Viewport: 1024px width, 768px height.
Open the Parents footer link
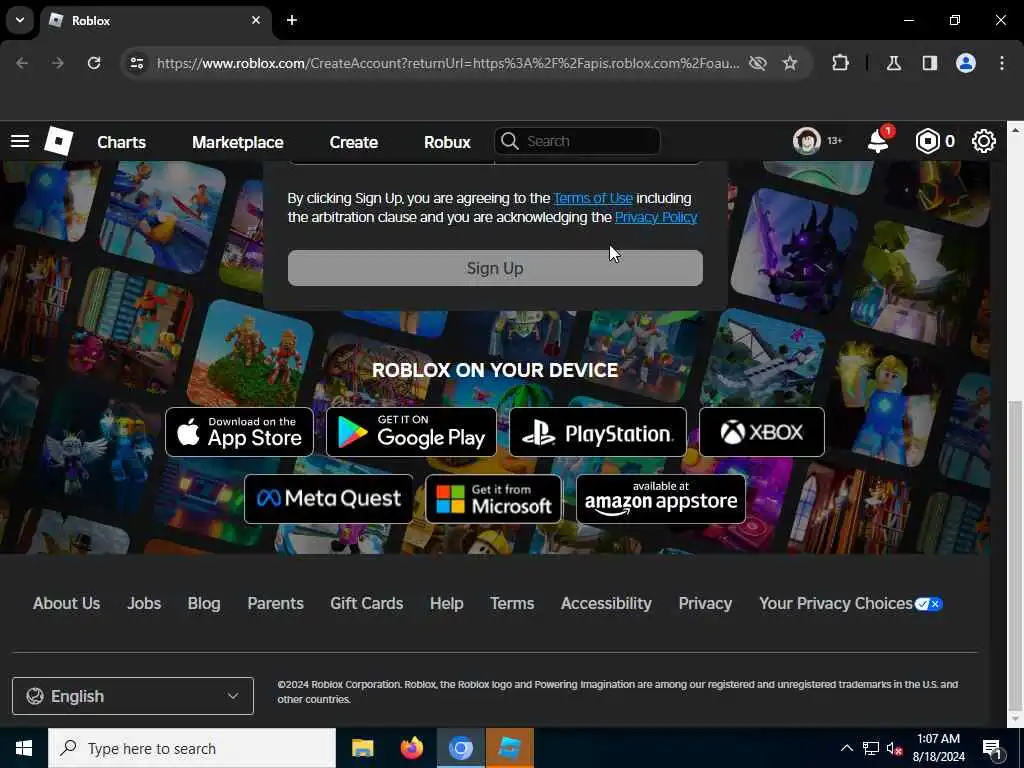[275, 603]
